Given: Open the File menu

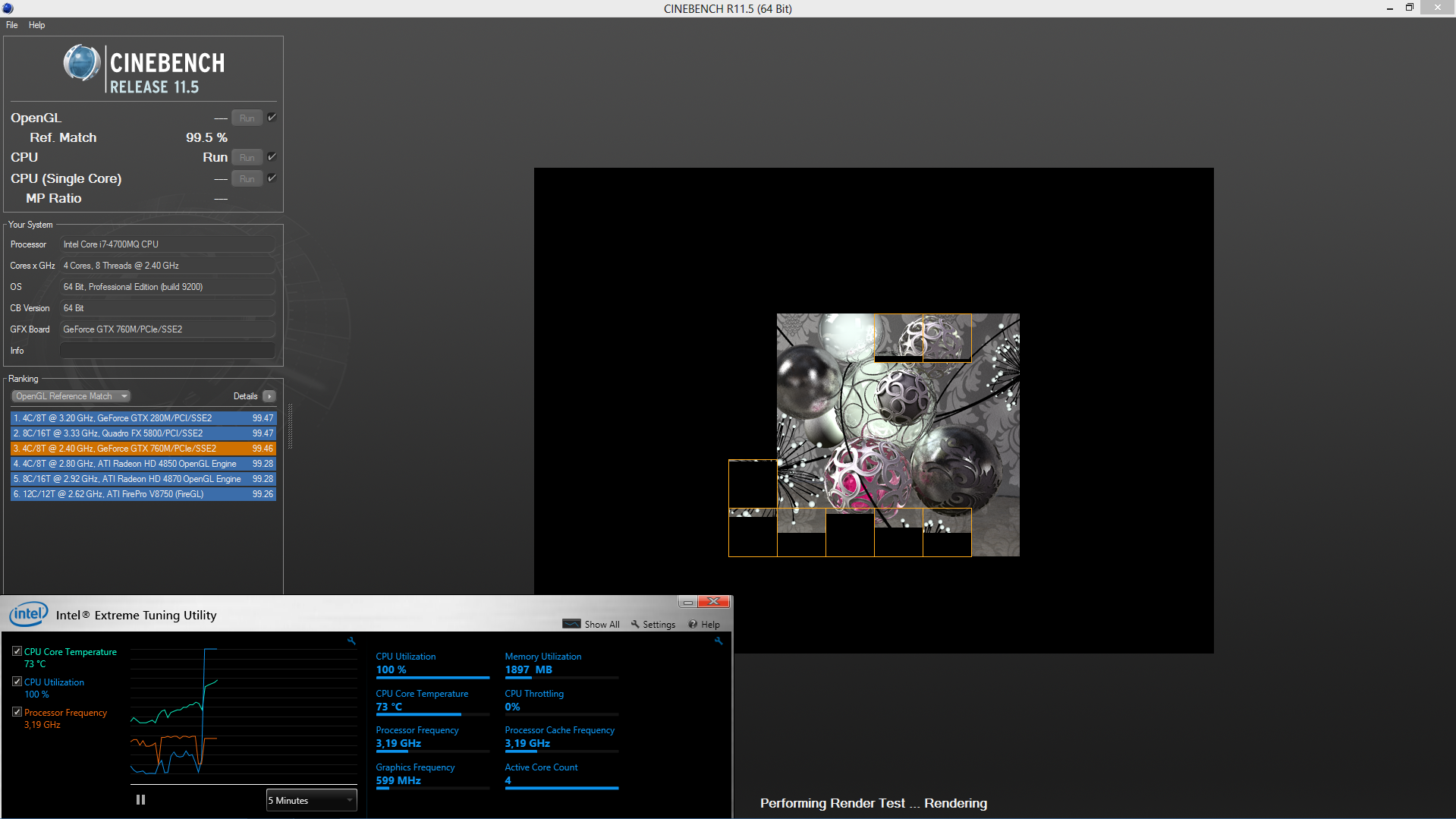Looking at the screenshot, I should 11,25.
